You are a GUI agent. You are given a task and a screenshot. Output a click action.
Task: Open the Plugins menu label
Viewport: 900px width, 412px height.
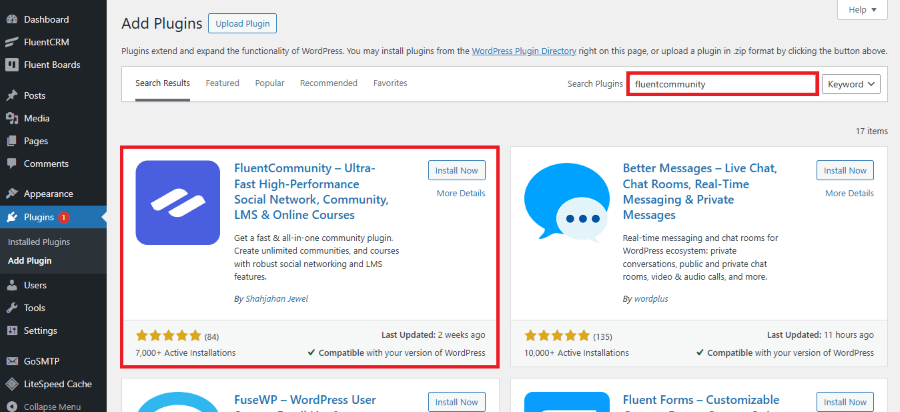tap(39, 217)
